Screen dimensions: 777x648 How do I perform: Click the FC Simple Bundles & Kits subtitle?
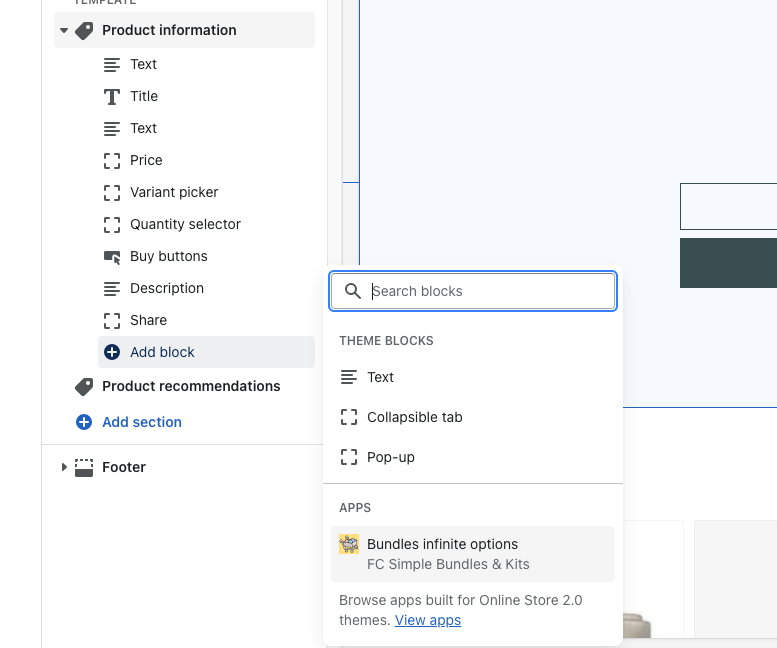click(448, 564)
